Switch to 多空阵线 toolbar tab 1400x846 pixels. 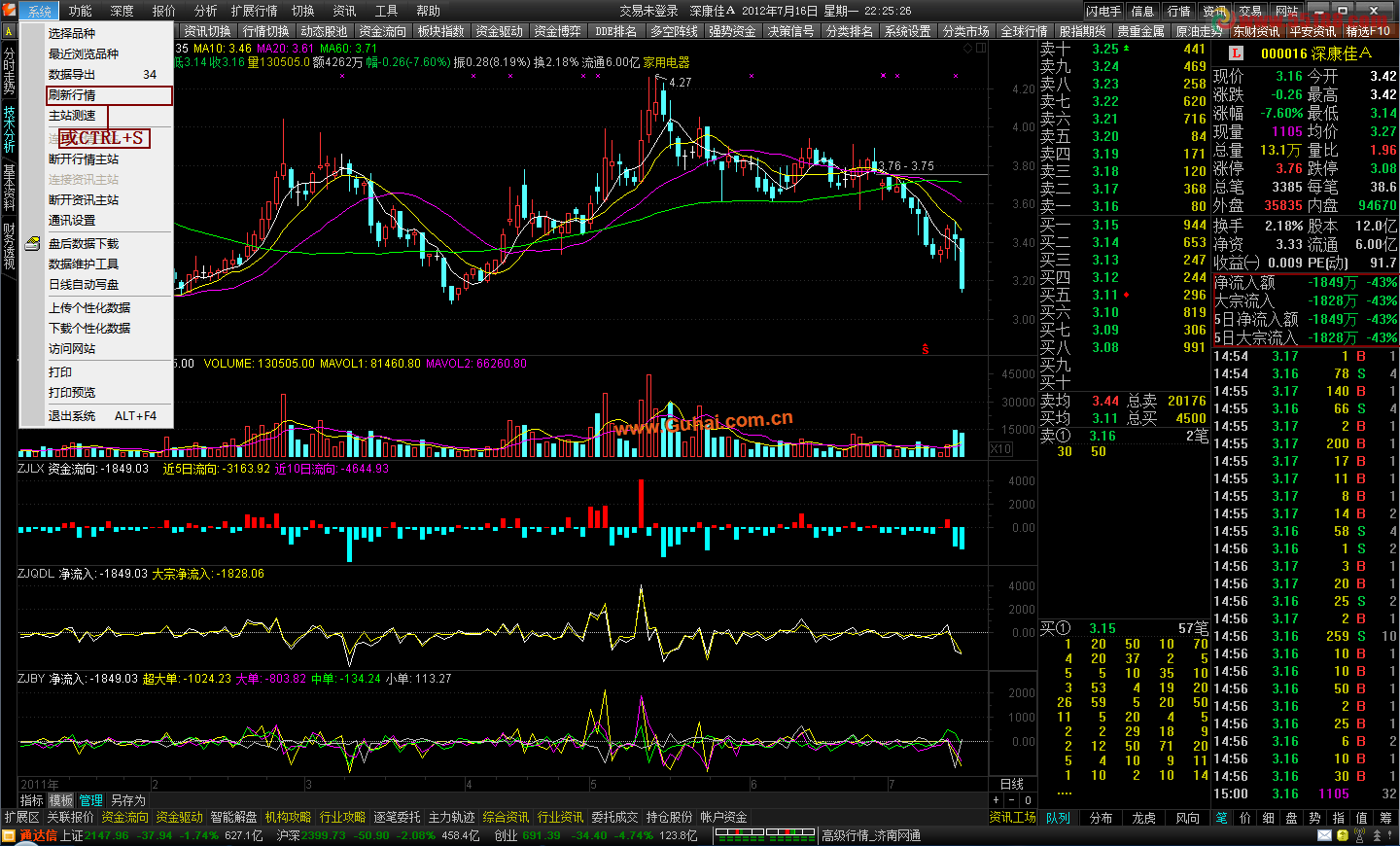click(674, 31)
